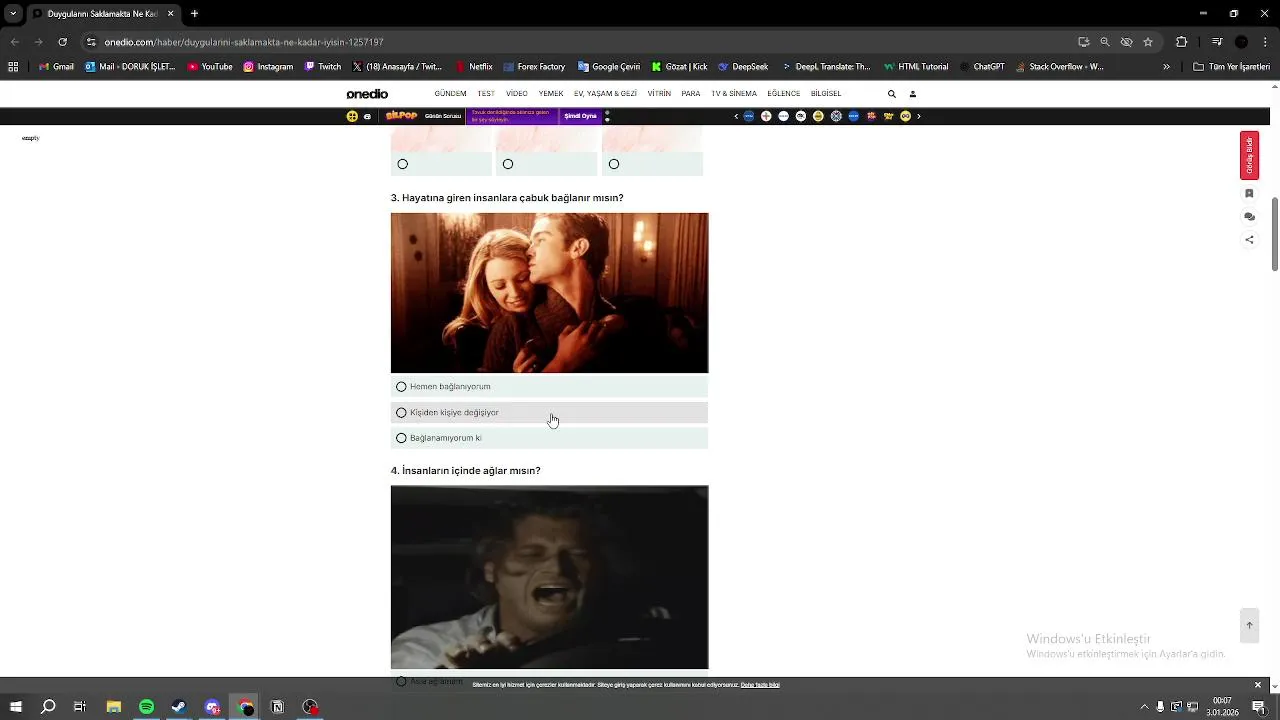
Task: Select 'Kişiden kişiye değişiyor' radio option
Action: (401, 413)
